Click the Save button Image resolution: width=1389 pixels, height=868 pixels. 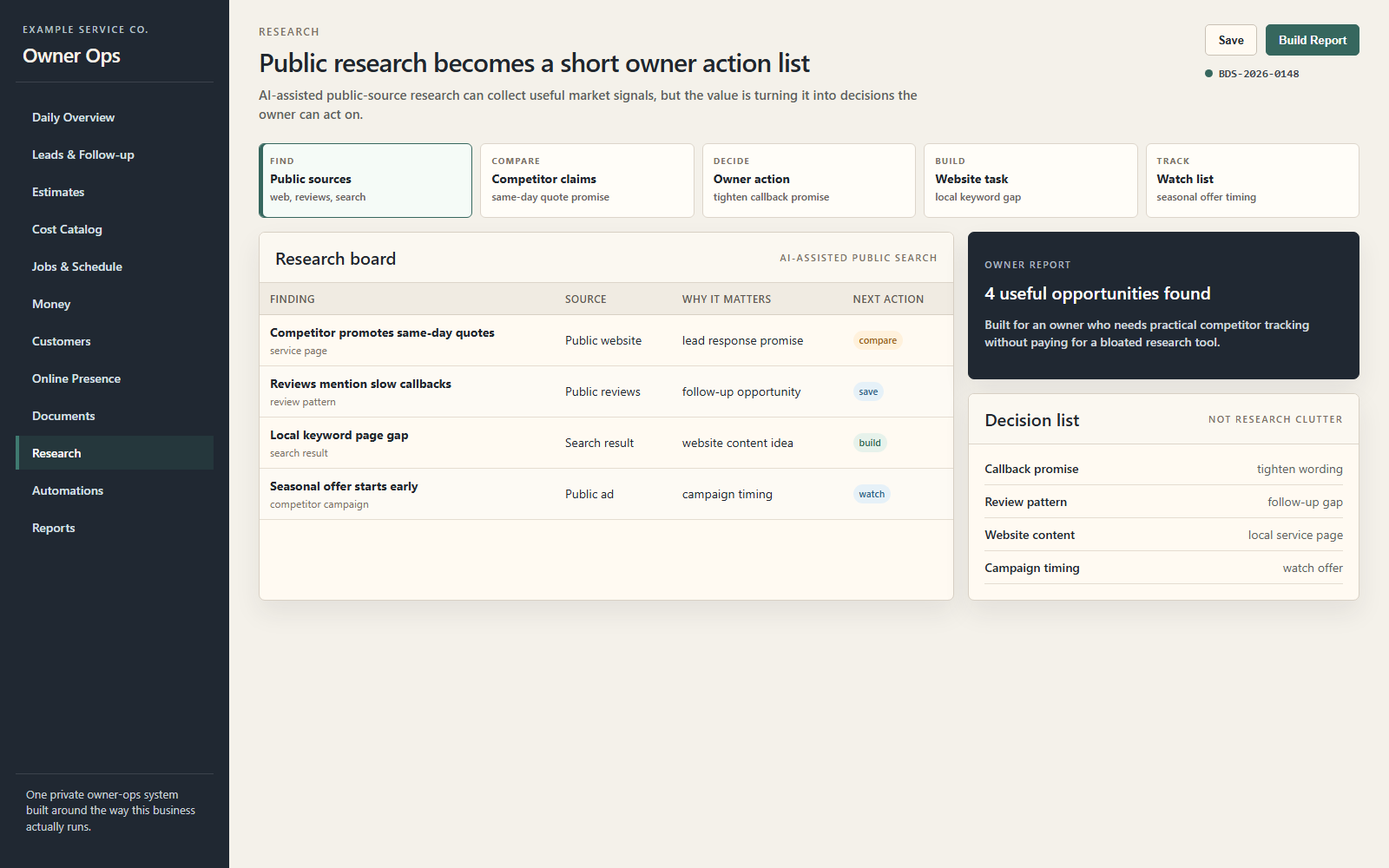coord(1230,40)
